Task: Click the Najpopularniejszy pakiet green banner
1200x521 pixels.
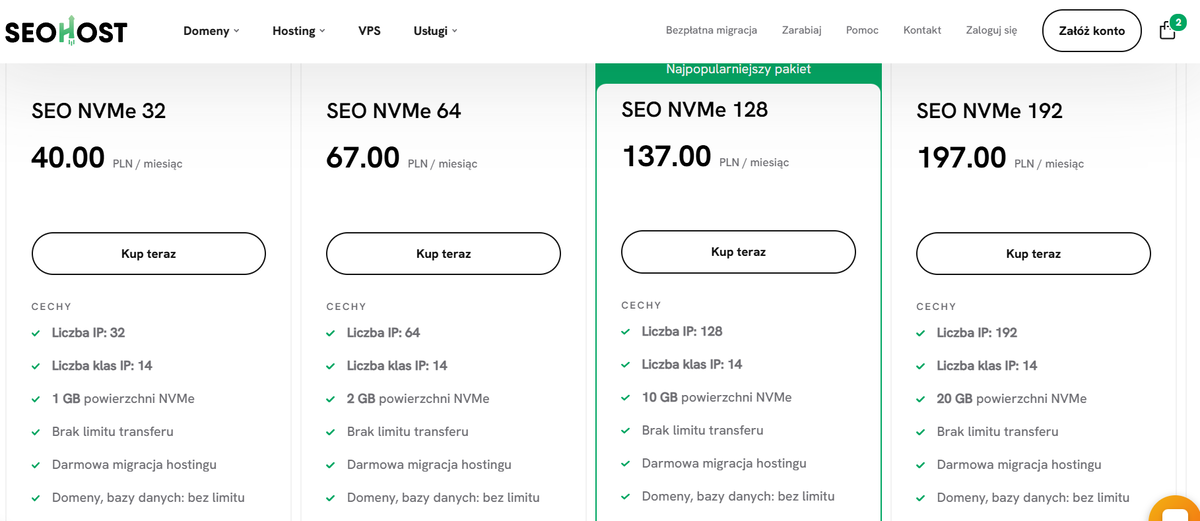Action: (x=738, y=70)
